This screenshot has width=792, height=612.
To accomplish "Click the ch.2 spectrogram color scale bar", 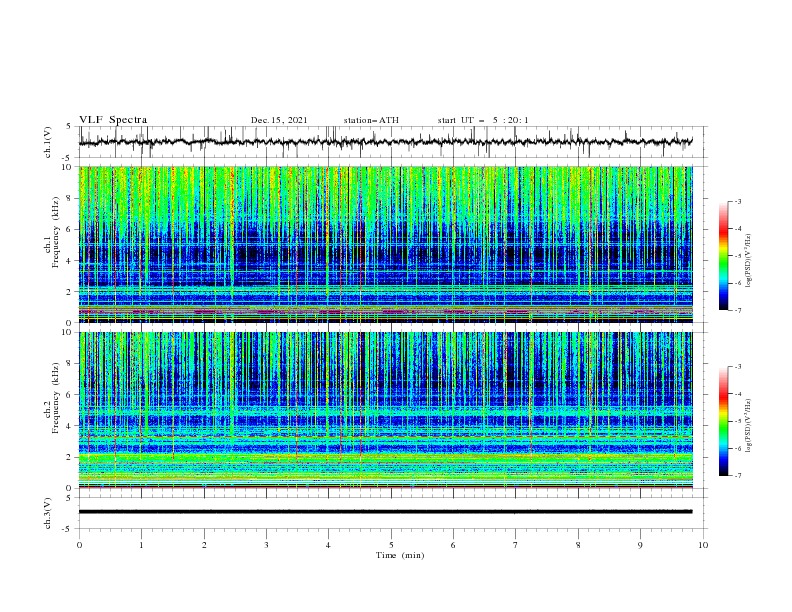I will pos(723,421).
